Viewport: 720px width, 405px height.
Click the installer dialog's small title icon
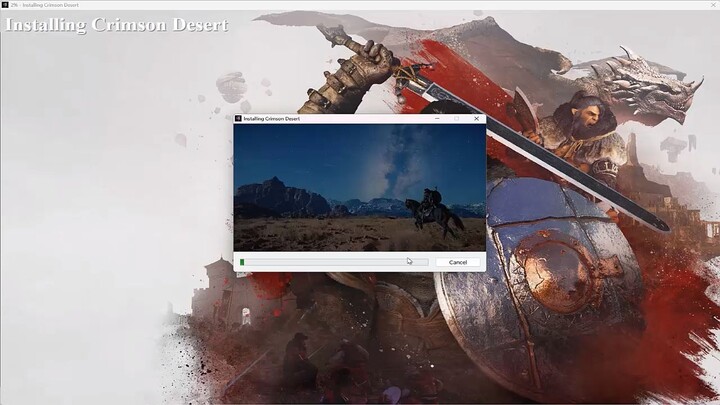click(238, 118)
